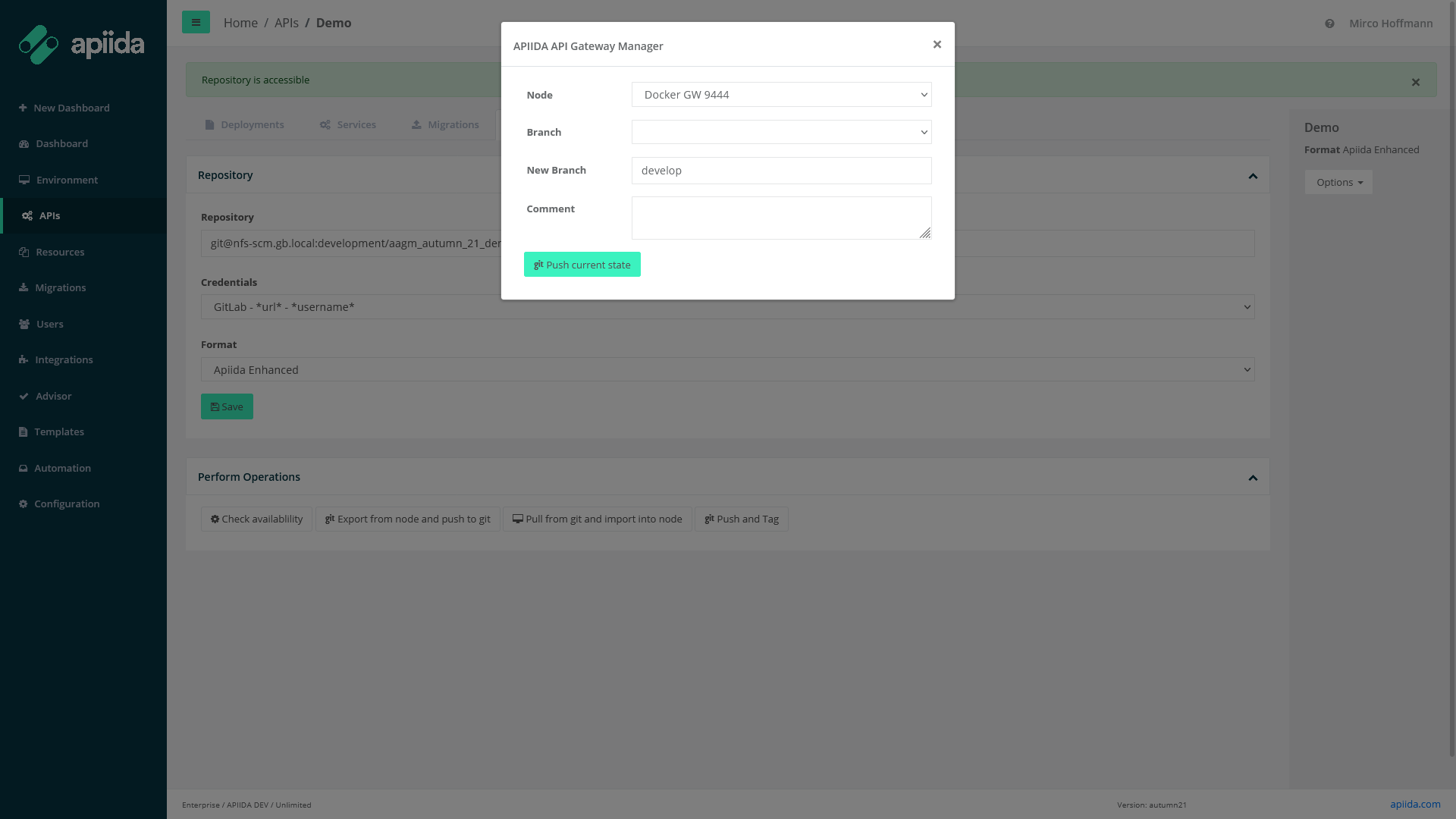Open Configuration in the sidebar
The height and width of the screenshot is (819, 1456).
click(x=67, y=504)
